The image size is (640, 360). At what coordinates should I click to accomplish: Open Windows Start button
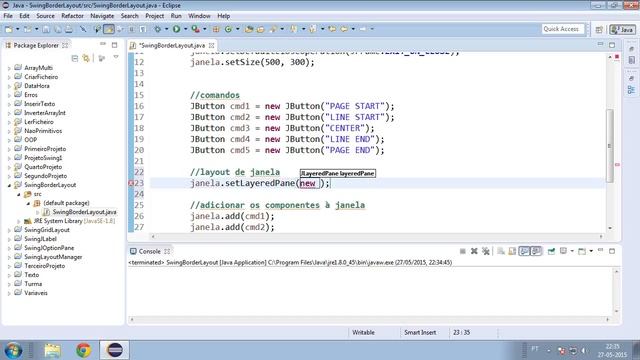(13, 350)
